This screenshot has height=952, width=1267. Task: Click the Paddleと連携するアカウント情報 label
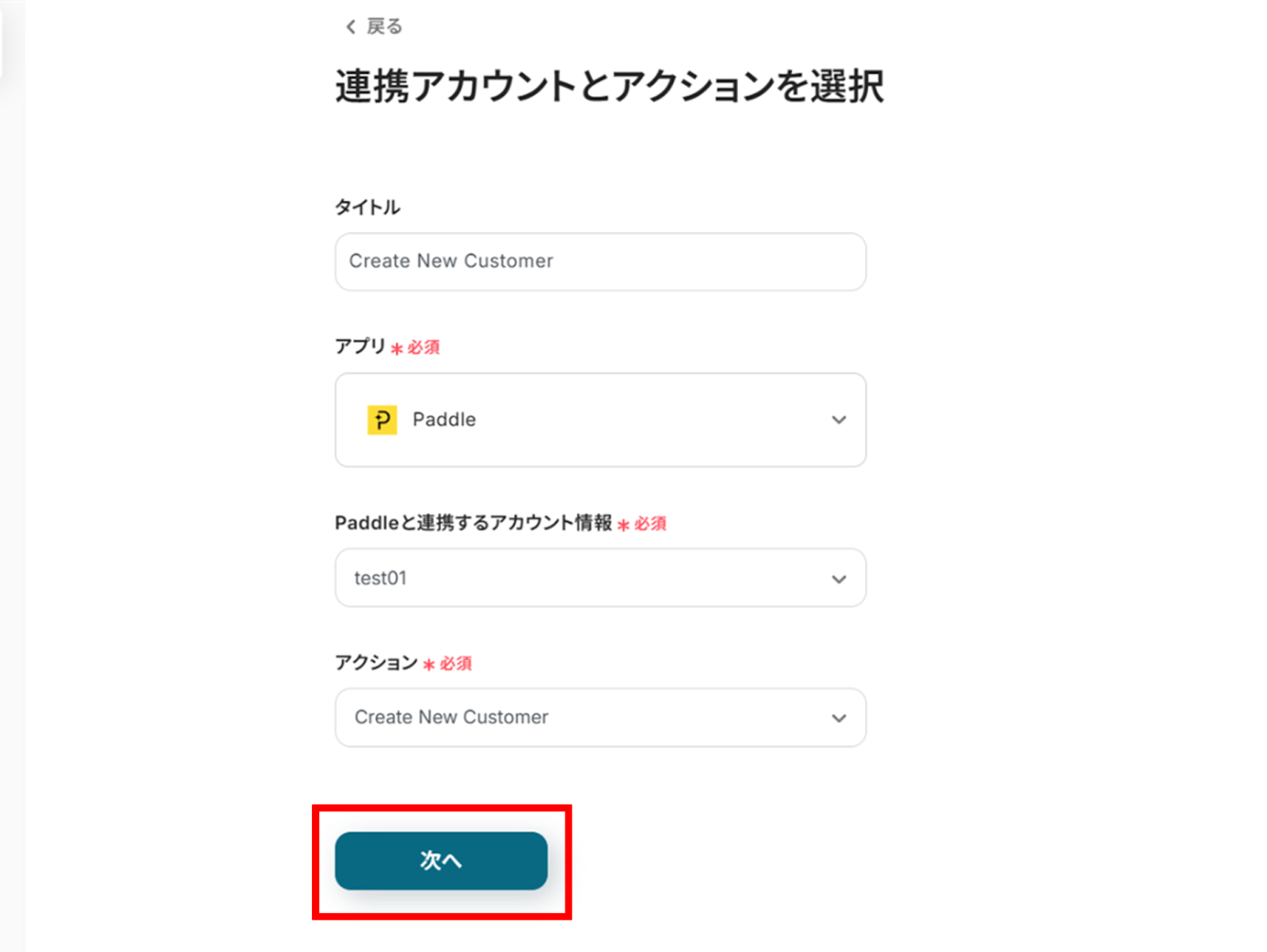pos(473,523)
